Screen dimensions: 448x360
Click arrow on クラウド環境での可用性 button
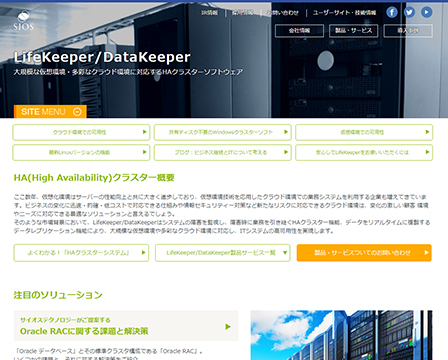[x=144, y=132]
